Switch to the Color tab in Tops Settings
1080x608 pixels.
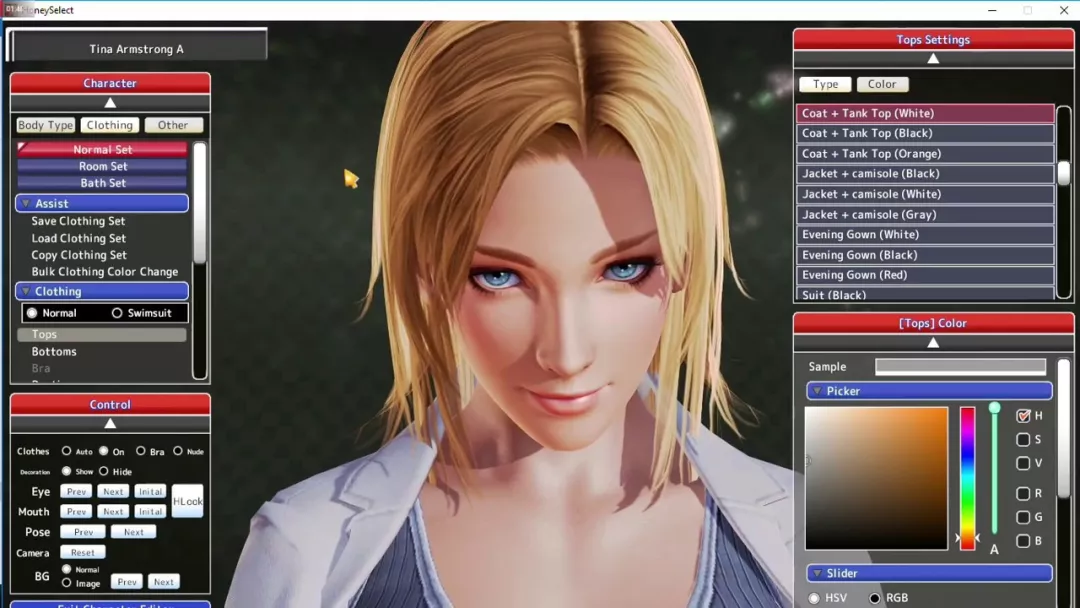(x=882, y=84)
